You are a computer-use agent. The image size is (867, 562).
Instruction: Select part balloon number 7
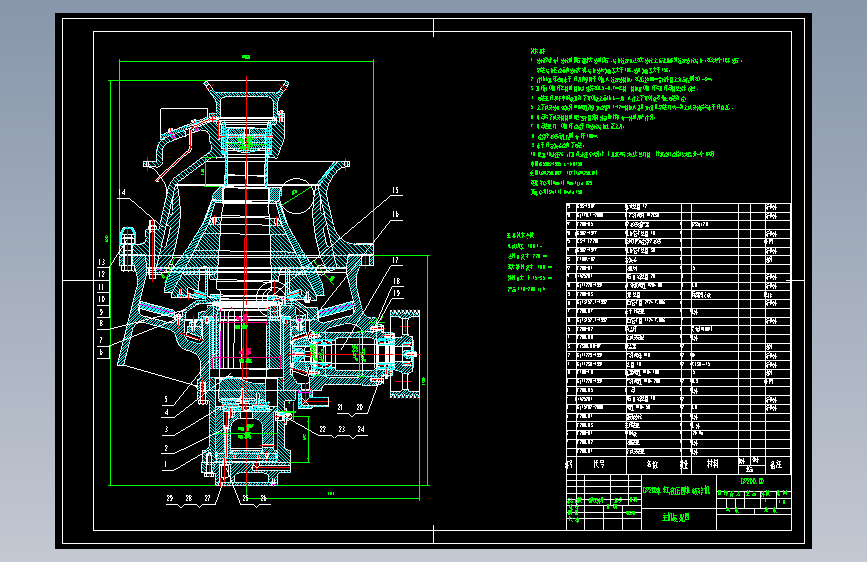pos(101,340)
